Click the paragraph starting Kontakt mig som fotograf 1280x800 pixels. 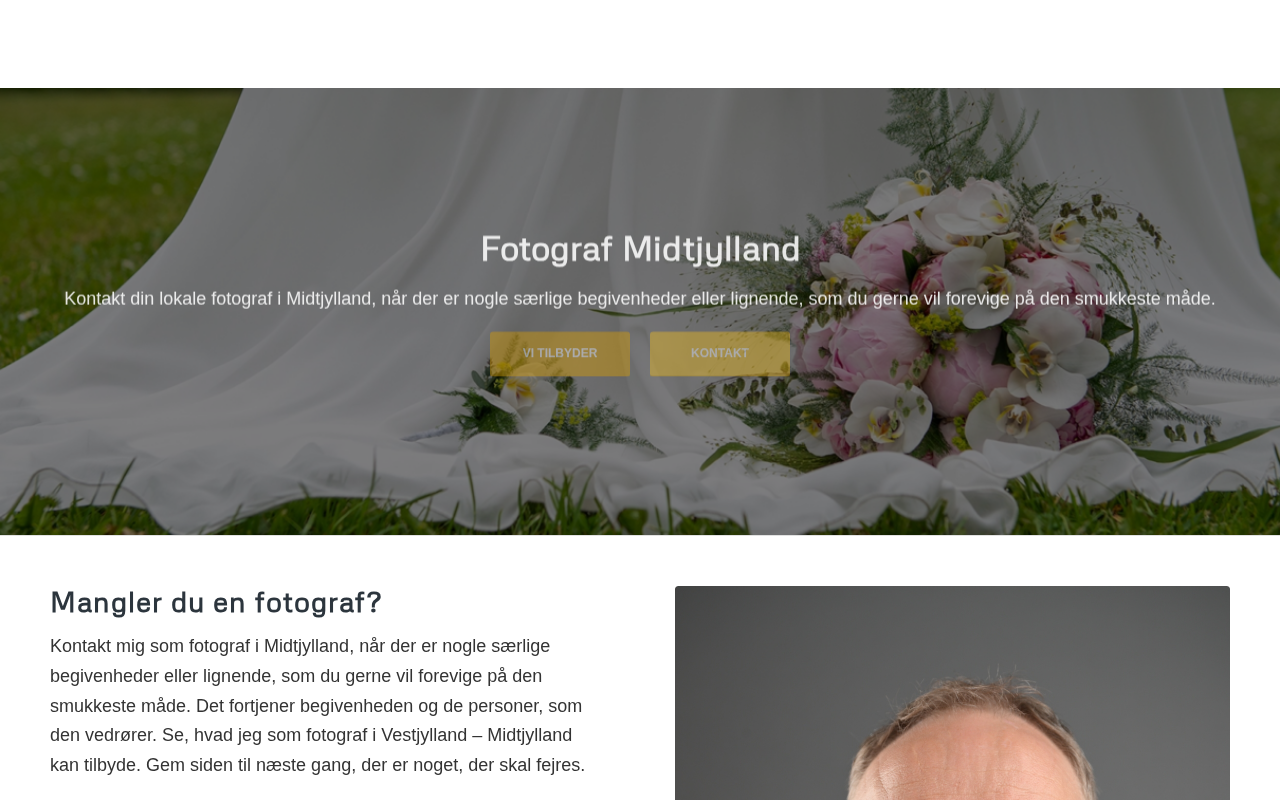318,706
